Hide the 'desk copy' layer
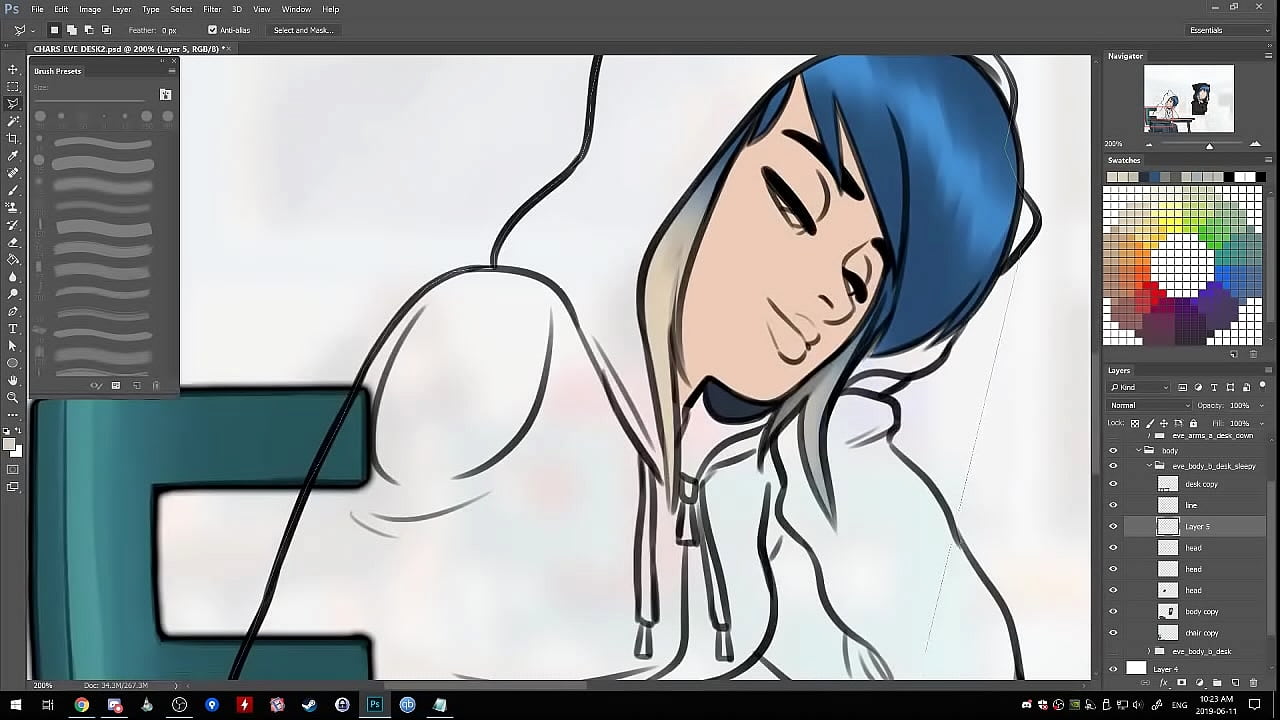The image size is (1280, 720). pyautogui.click(x=1113, y=484)
